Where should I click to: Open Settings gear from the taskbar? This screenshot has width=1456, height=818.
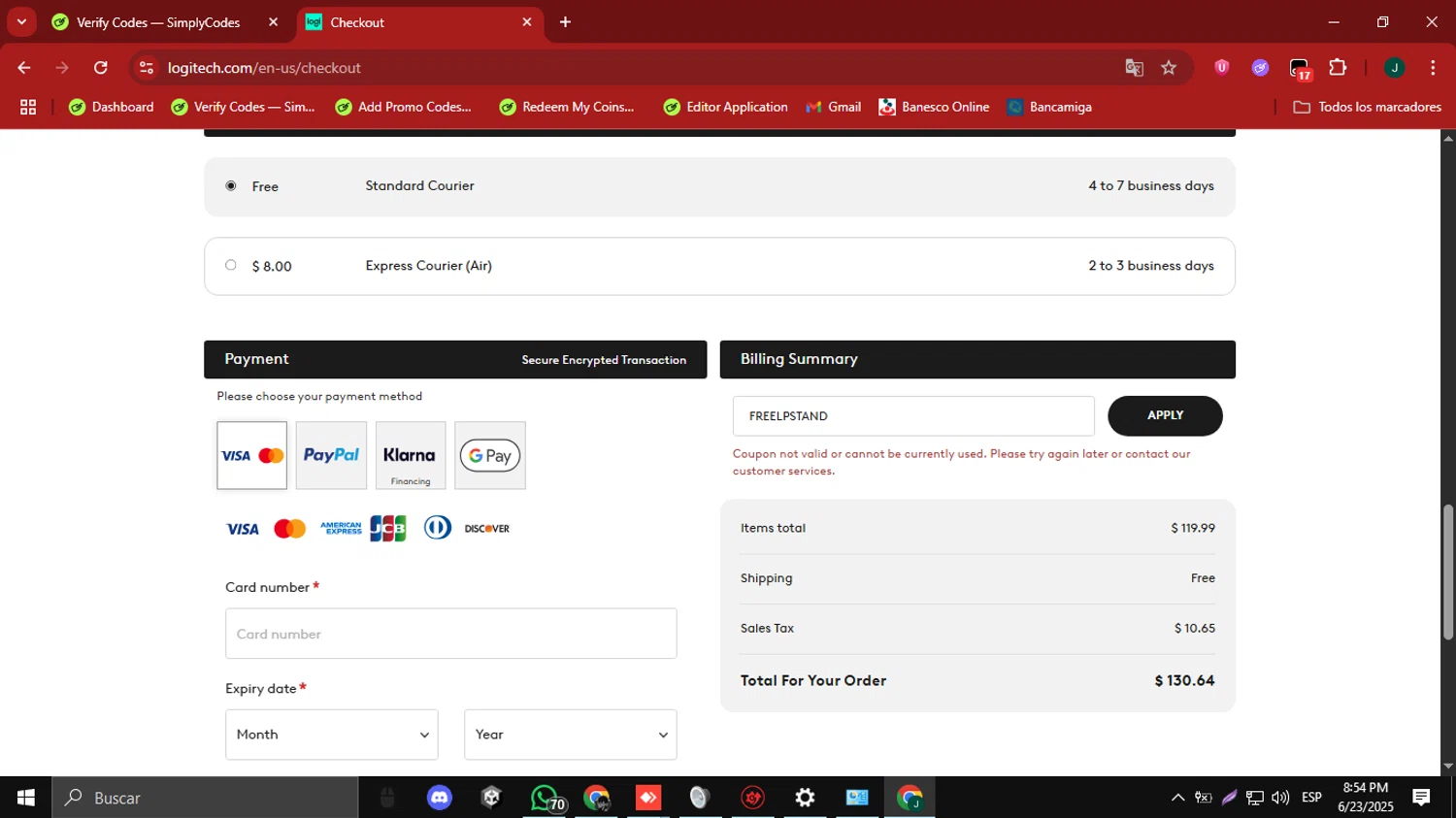tap(805, 798)
